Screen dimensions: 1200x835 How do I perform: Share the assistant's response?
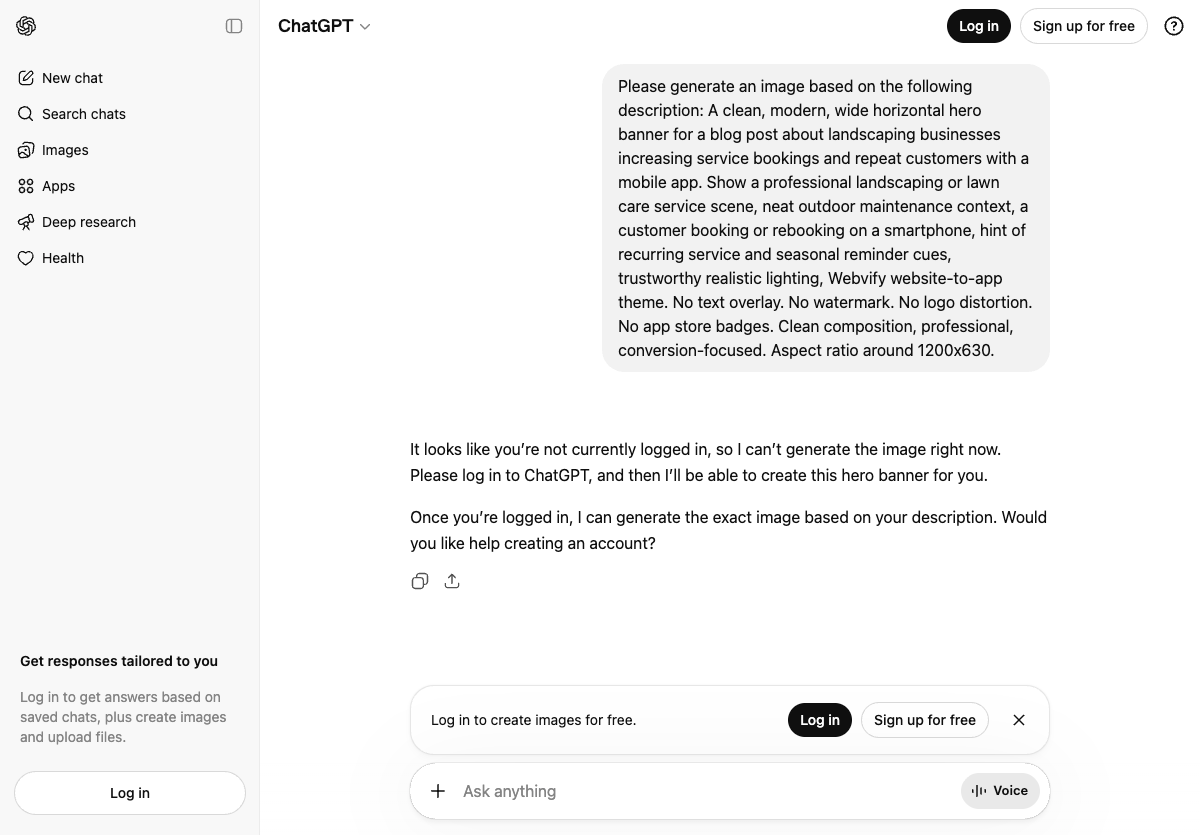[452, 581]
